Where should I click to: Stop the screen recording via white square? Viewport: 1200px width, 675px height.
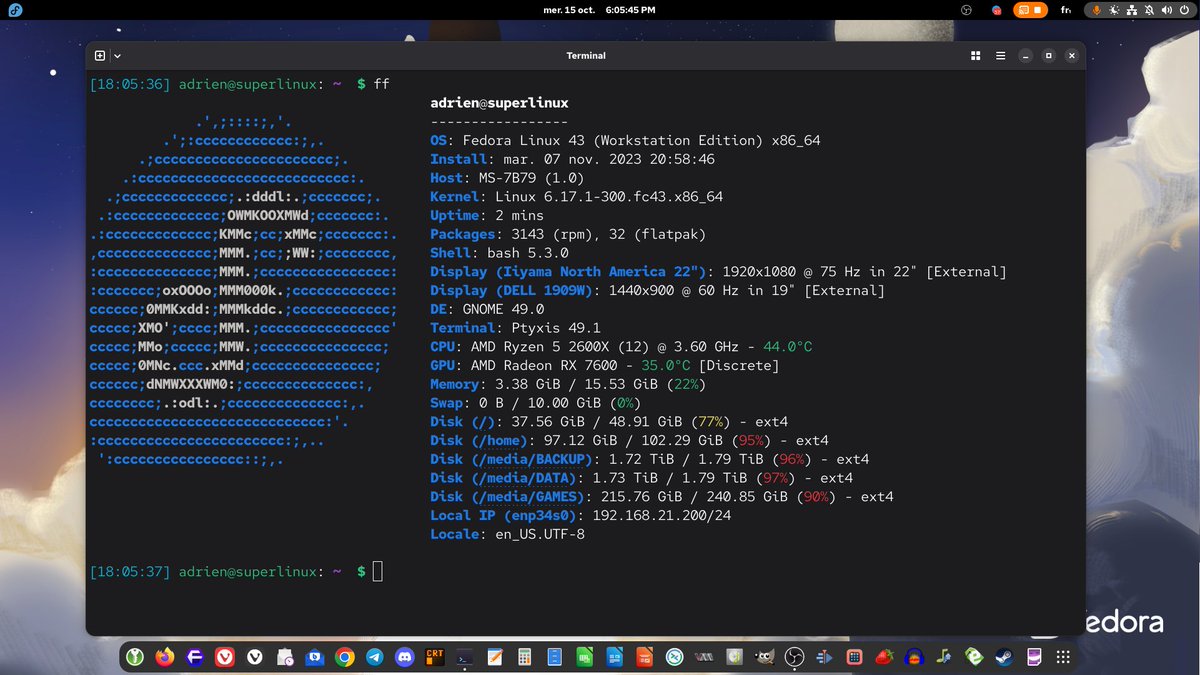pyautogui.click(x=1038, y=10)
